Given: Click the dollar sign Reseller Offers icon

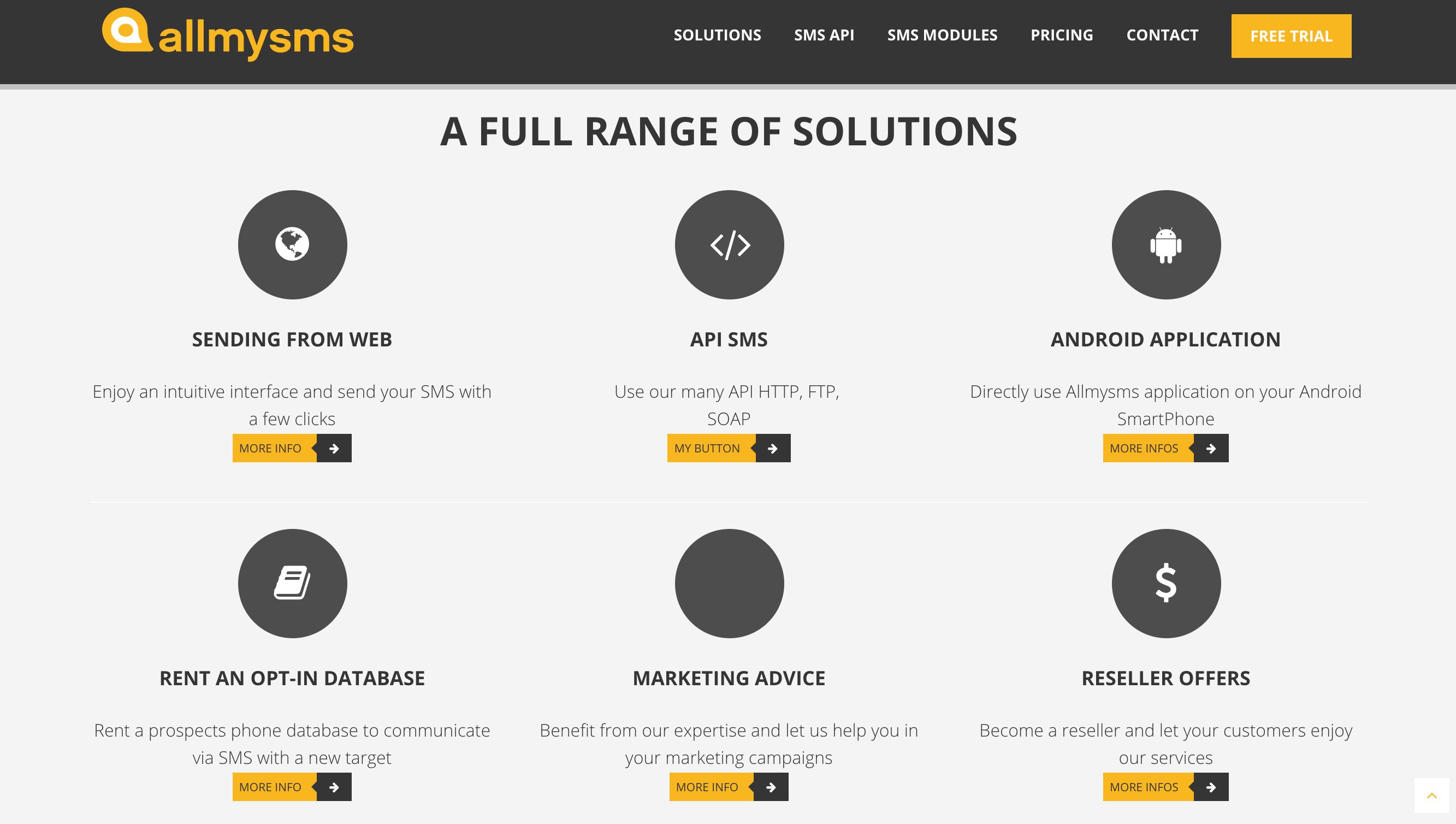Looking at the screenshot, I should 1165,583.
